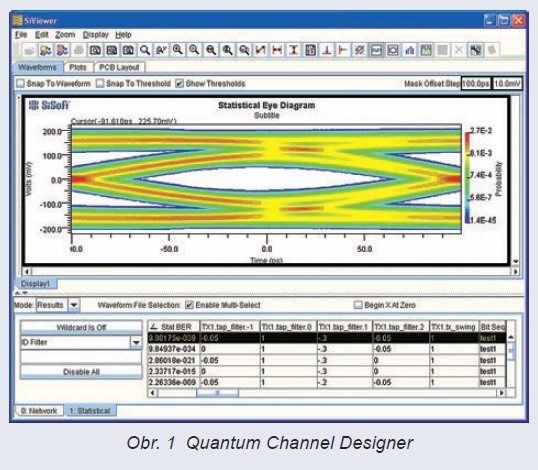Click the Disable All button
The image size is (538, 470).
pos(81,372)
